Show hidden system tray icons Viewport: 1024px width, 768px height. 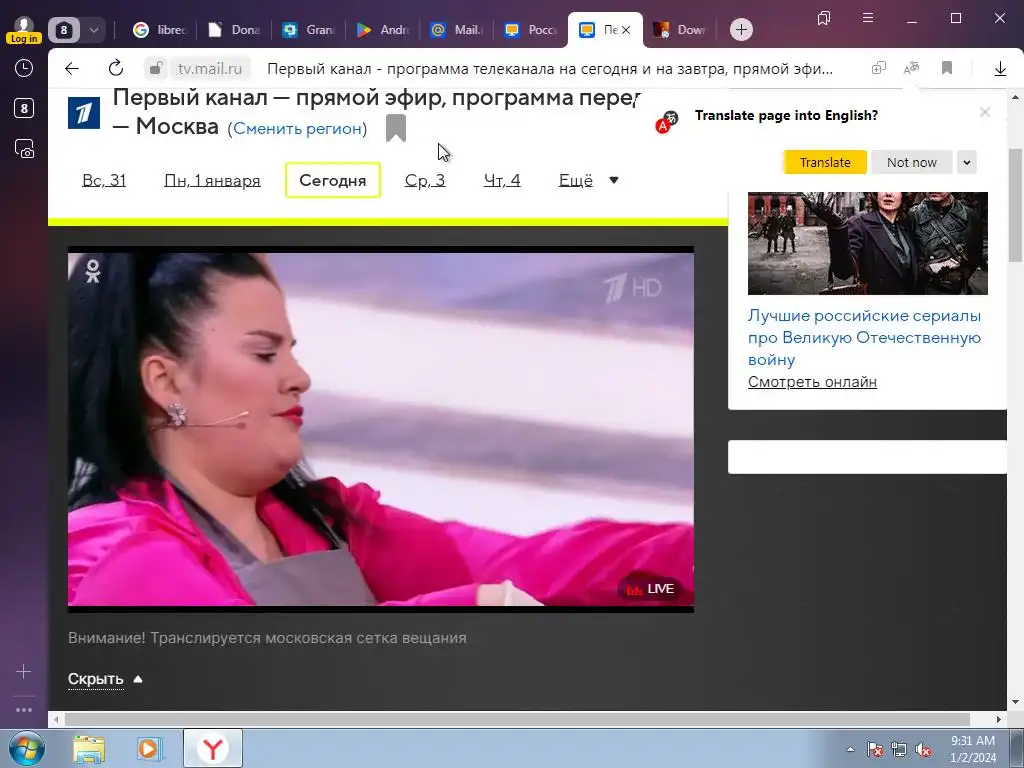(x=850, y=749)
